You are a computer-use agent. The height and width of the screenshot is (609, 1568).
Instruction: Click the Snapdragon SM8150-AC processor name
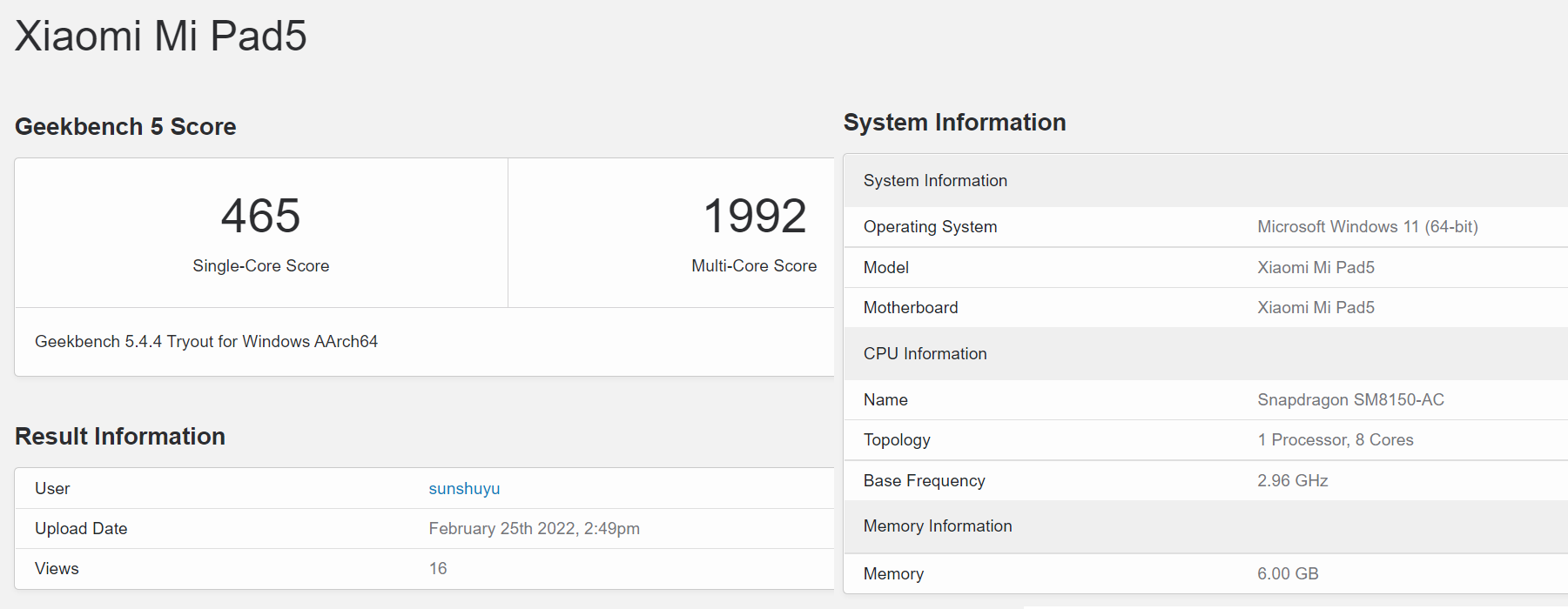pos(1350,400)
